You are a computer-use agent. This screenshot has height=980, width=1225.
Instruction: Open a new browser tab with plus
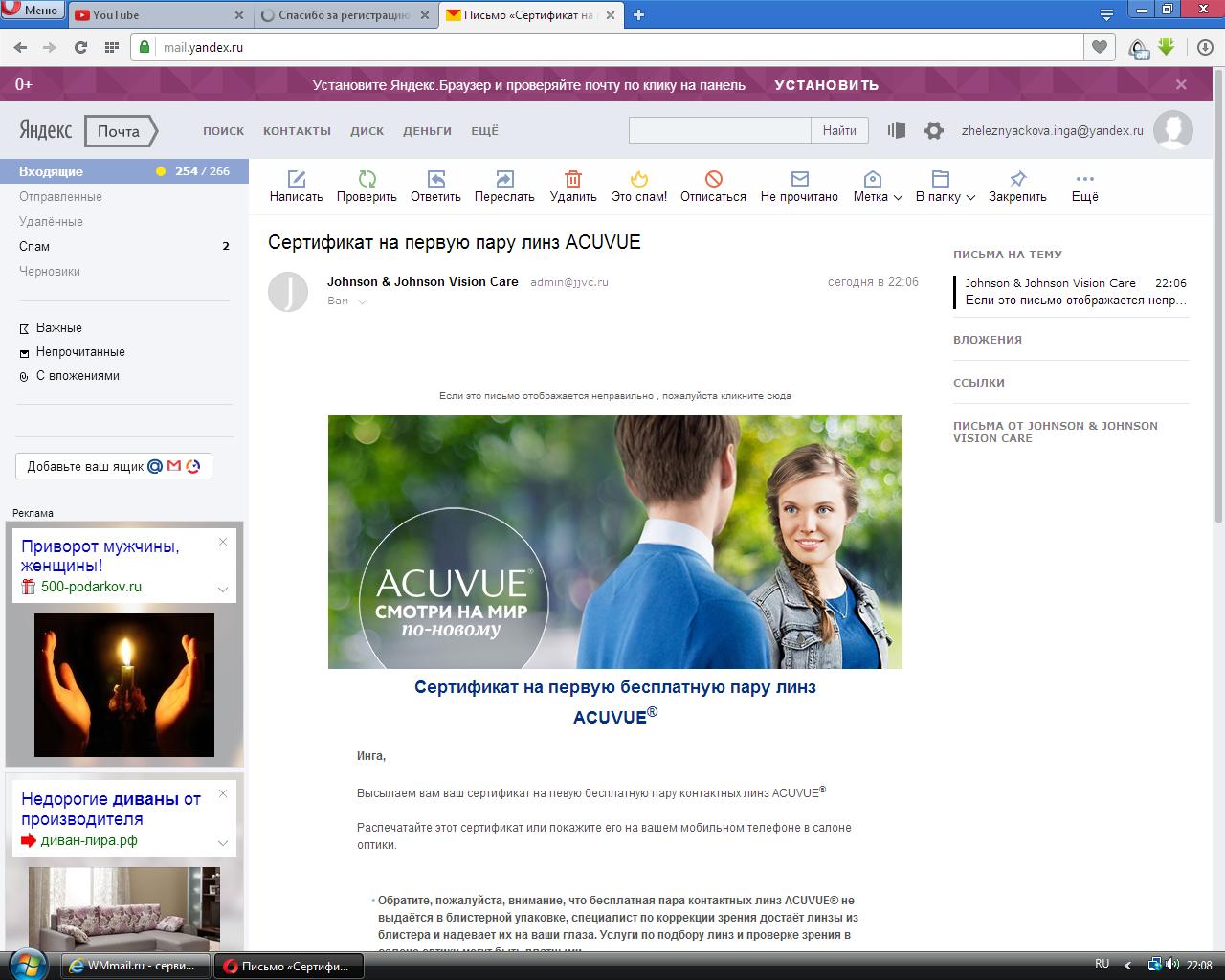pos(638,14)
